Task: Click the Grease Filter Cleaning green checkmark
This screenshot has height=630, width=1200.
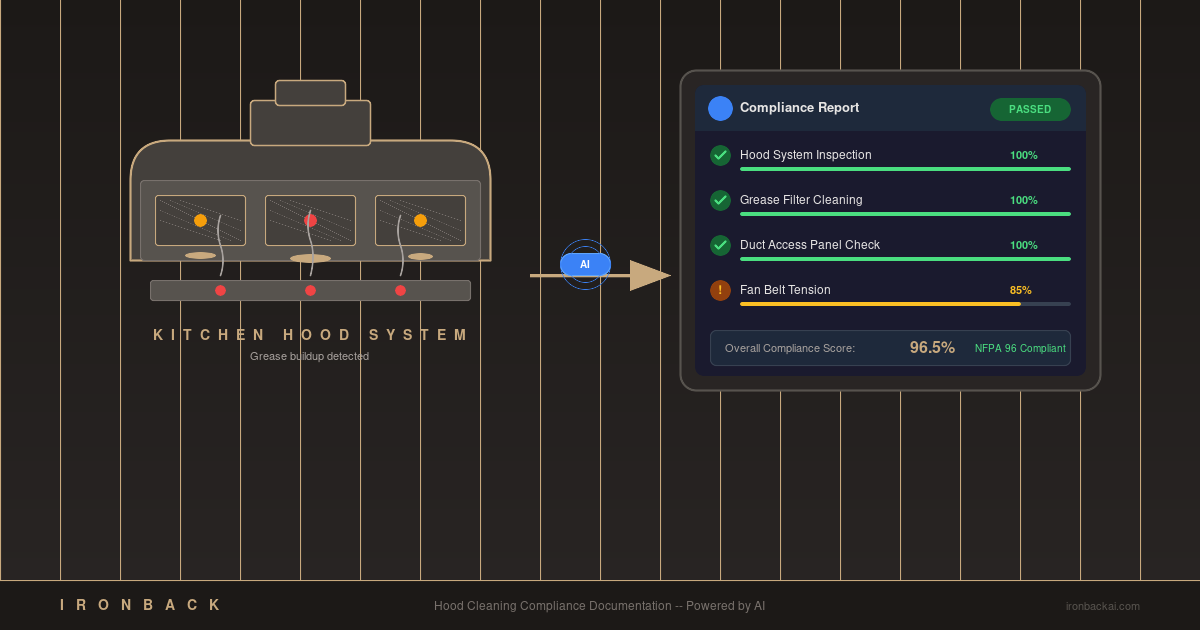Action: coord(720,200)
